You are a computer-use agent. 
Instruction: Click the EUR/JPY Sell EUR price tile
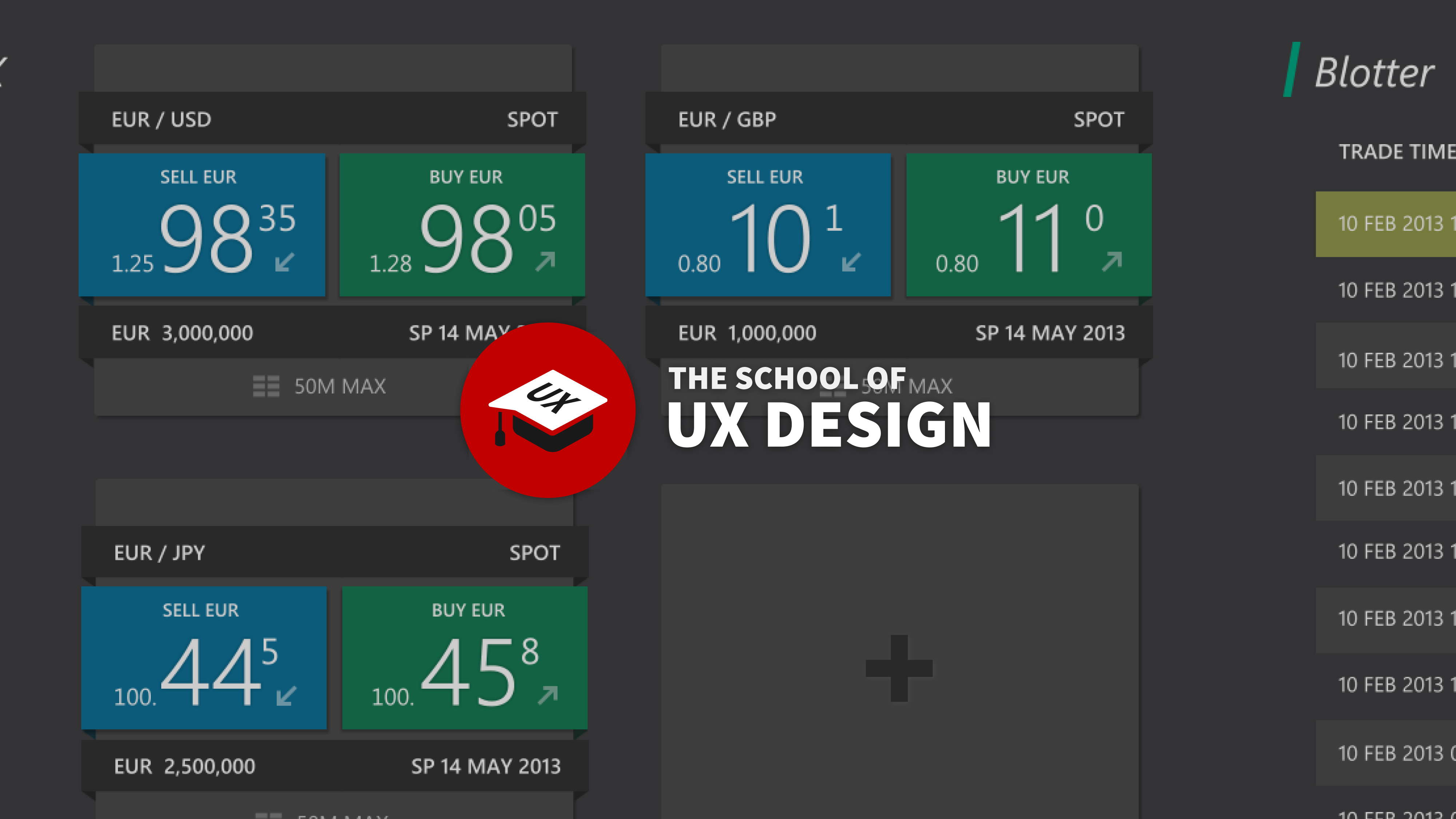pos(204,657)
